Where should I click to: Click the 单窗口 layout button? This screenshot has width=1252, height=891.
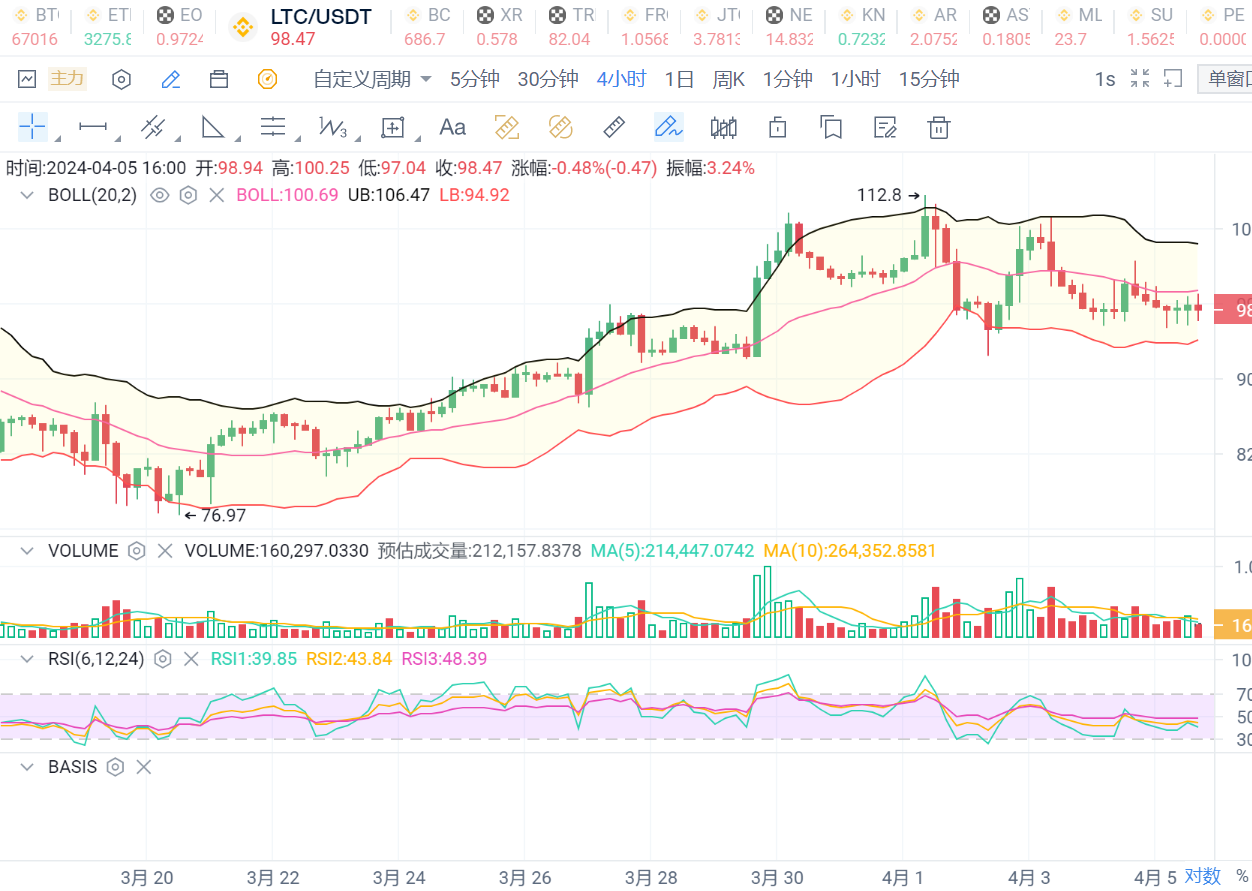coord(1227,79)
